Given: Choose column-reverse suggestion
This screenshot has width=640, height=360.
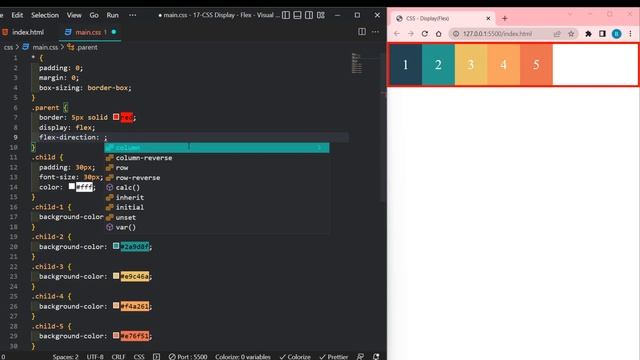Looking at the screenshot, I should (x=217, y=158).
